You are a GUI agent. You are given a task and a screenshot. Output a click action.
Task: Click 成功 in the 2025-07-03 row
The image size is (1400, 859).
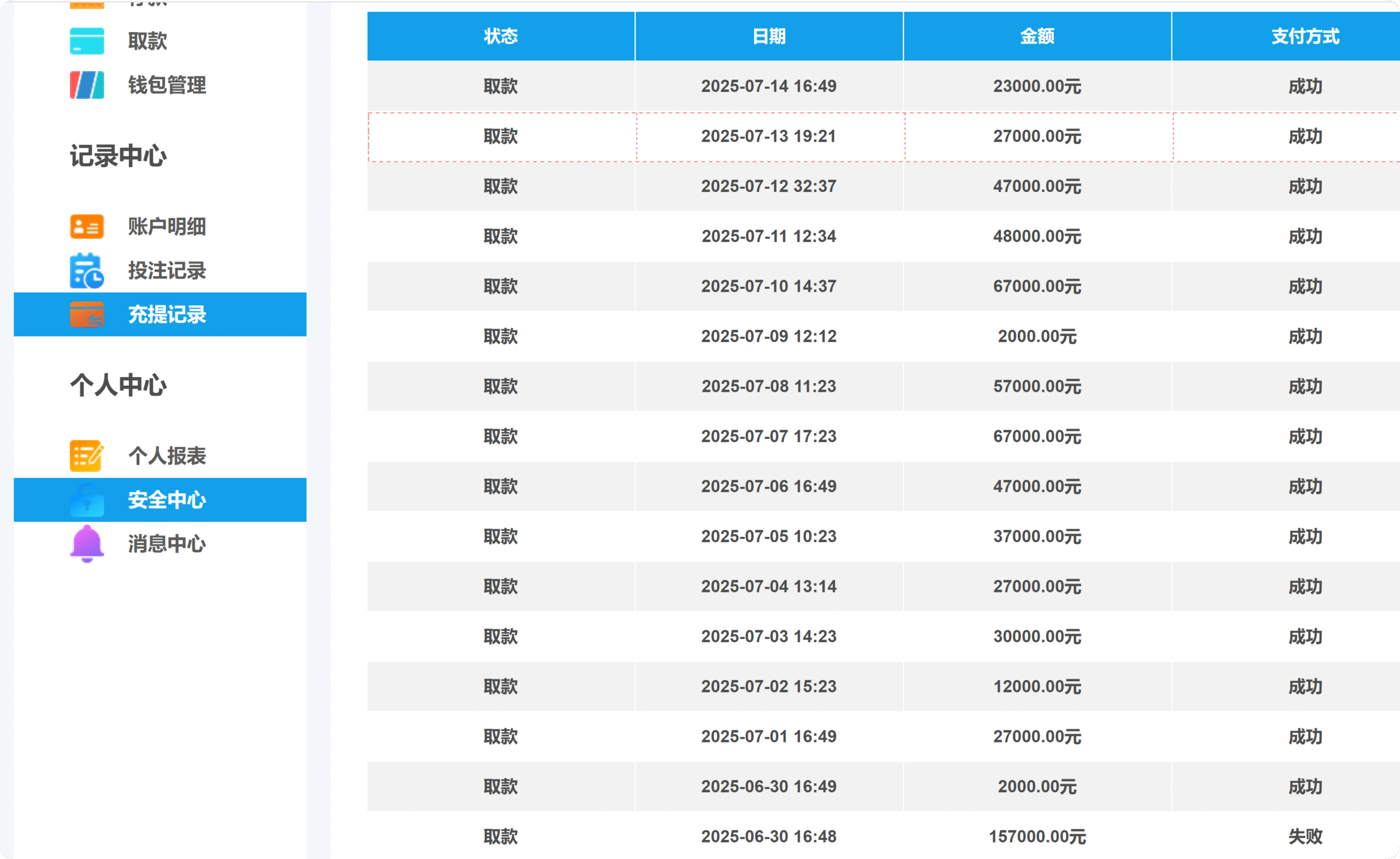click(1305, 637)
